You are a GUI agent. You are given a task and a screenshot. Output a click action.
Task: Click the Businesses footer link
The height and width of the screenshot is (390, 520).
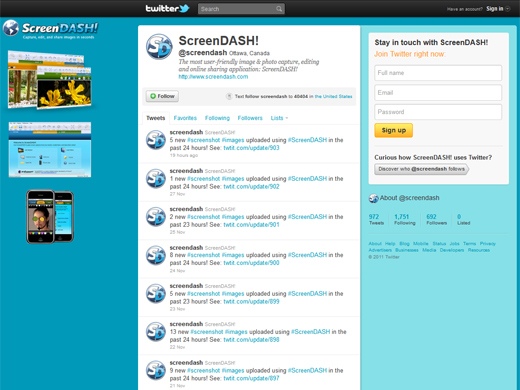click(407, 250)
